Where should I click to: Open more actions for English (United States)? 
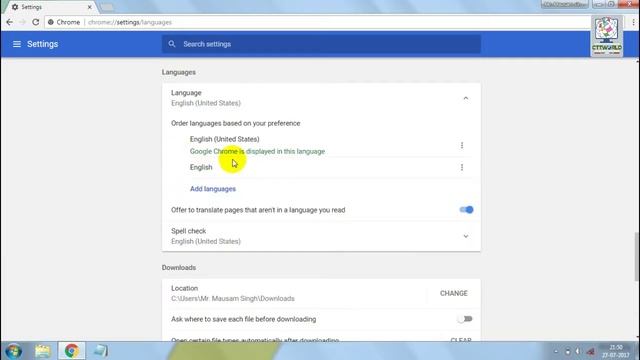462,145
